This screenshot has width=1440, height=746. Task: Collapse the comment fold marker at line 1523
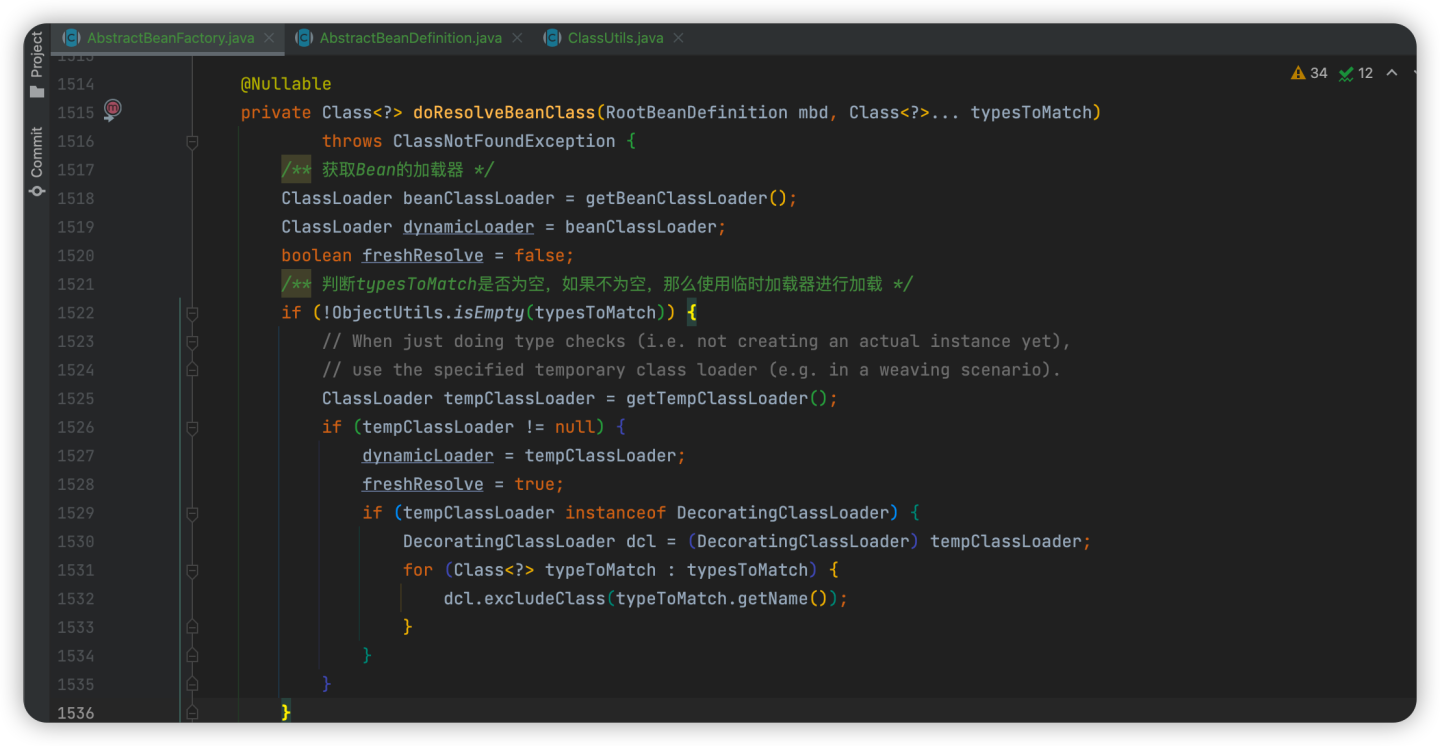[x=191, y=342]
